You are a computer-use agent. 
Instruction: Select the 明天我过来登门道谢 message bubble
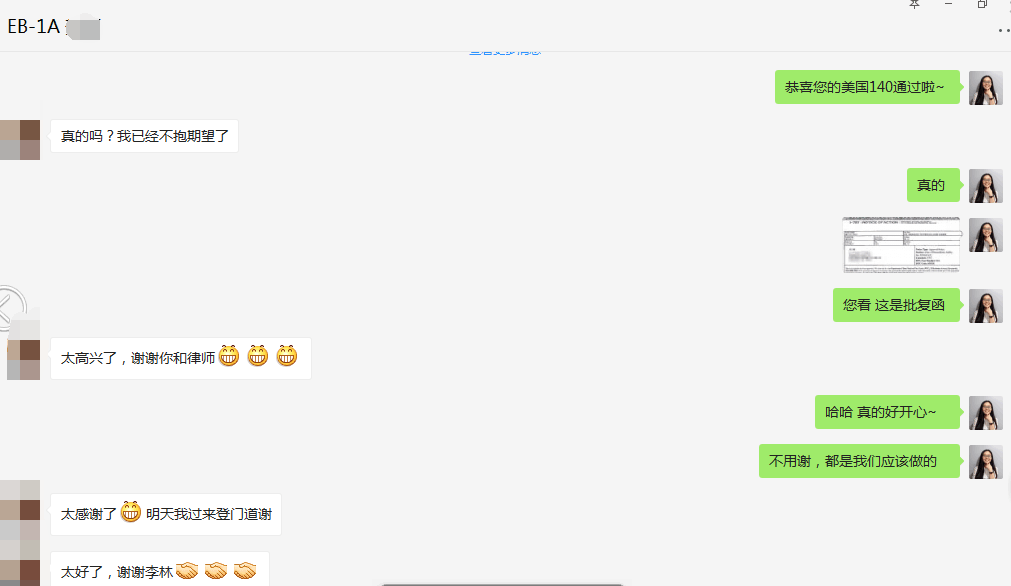166,514
